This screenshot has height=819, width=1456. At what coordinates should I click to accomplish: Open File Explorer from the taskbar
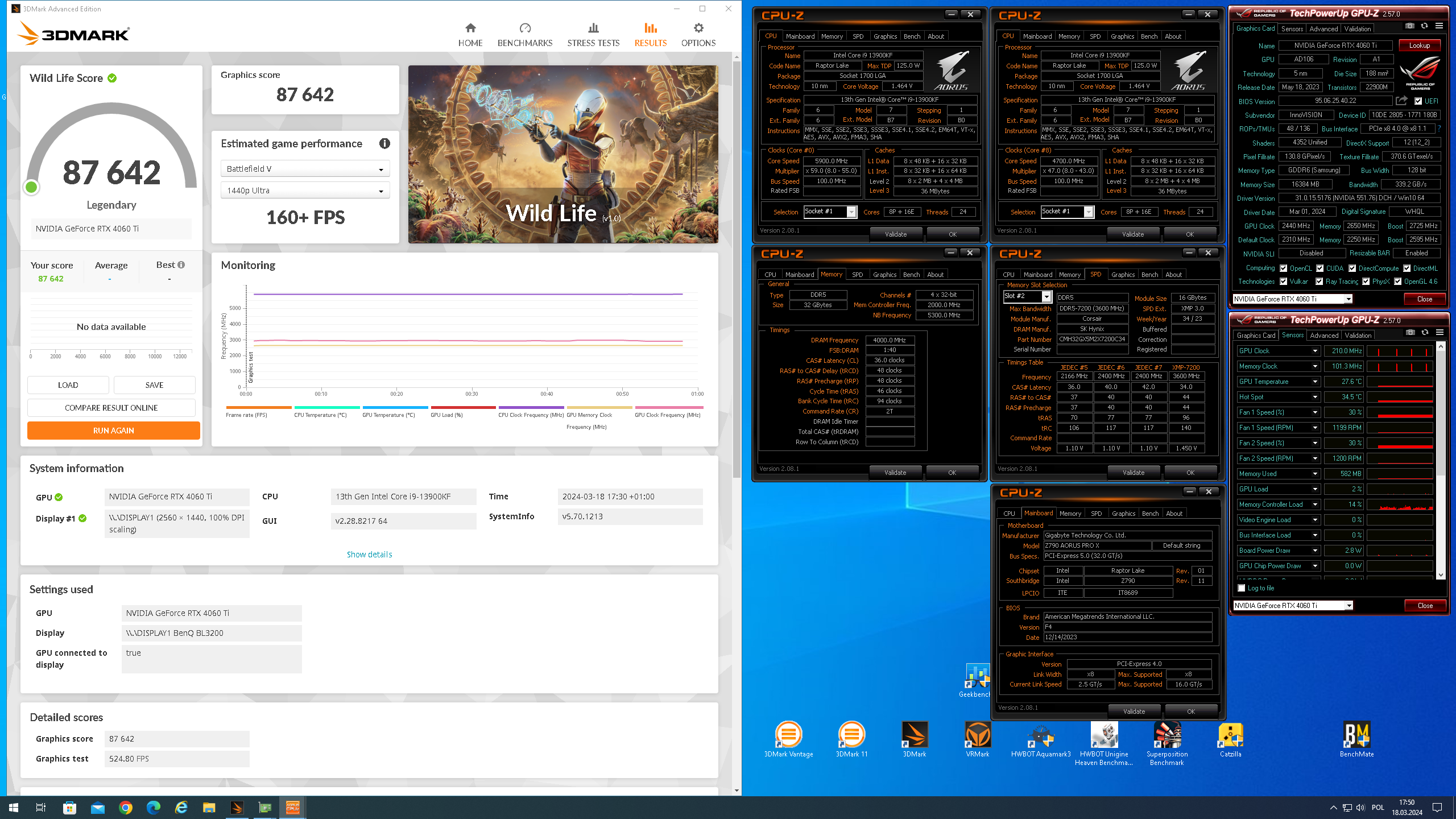[x=209, y=807]
